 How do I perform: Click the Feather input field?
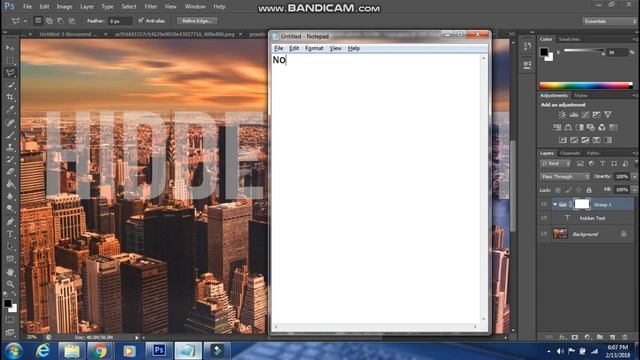click(120, 21)
